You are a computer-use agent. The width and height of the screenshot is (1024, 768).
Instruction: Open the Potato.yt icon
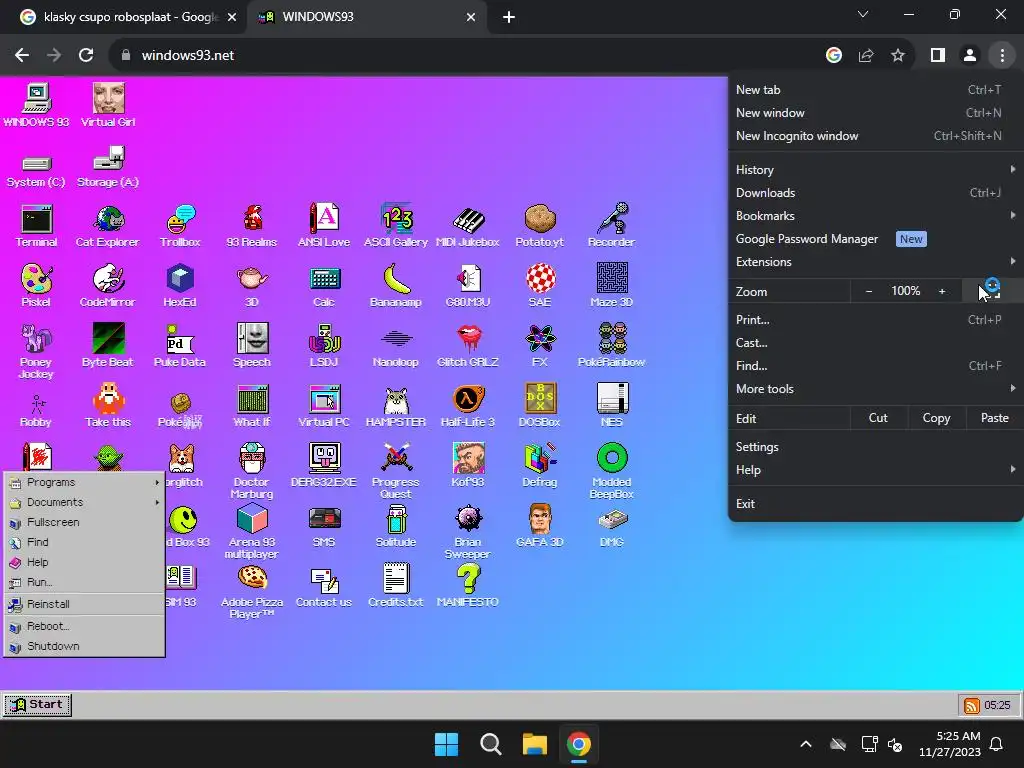[539, 225]
